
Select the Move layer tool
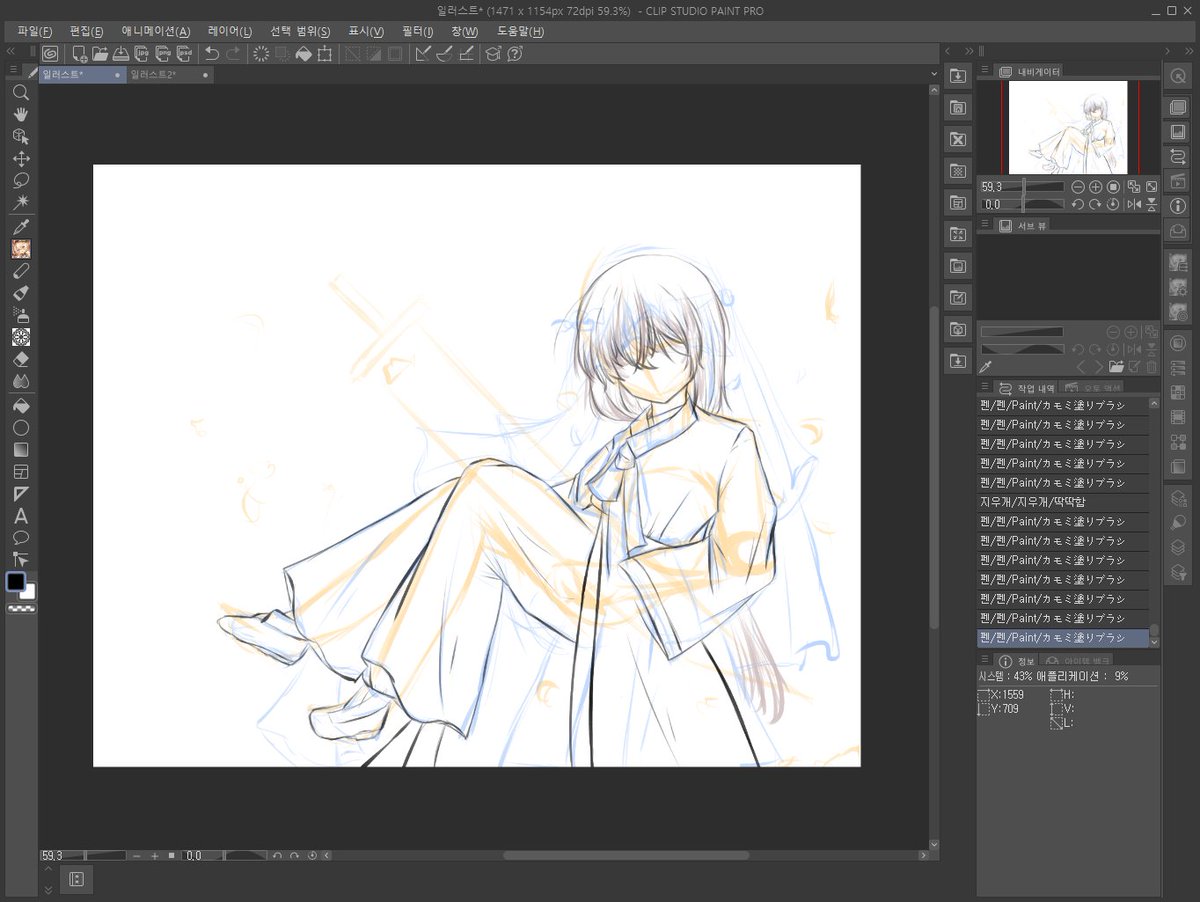pos(20,158)
